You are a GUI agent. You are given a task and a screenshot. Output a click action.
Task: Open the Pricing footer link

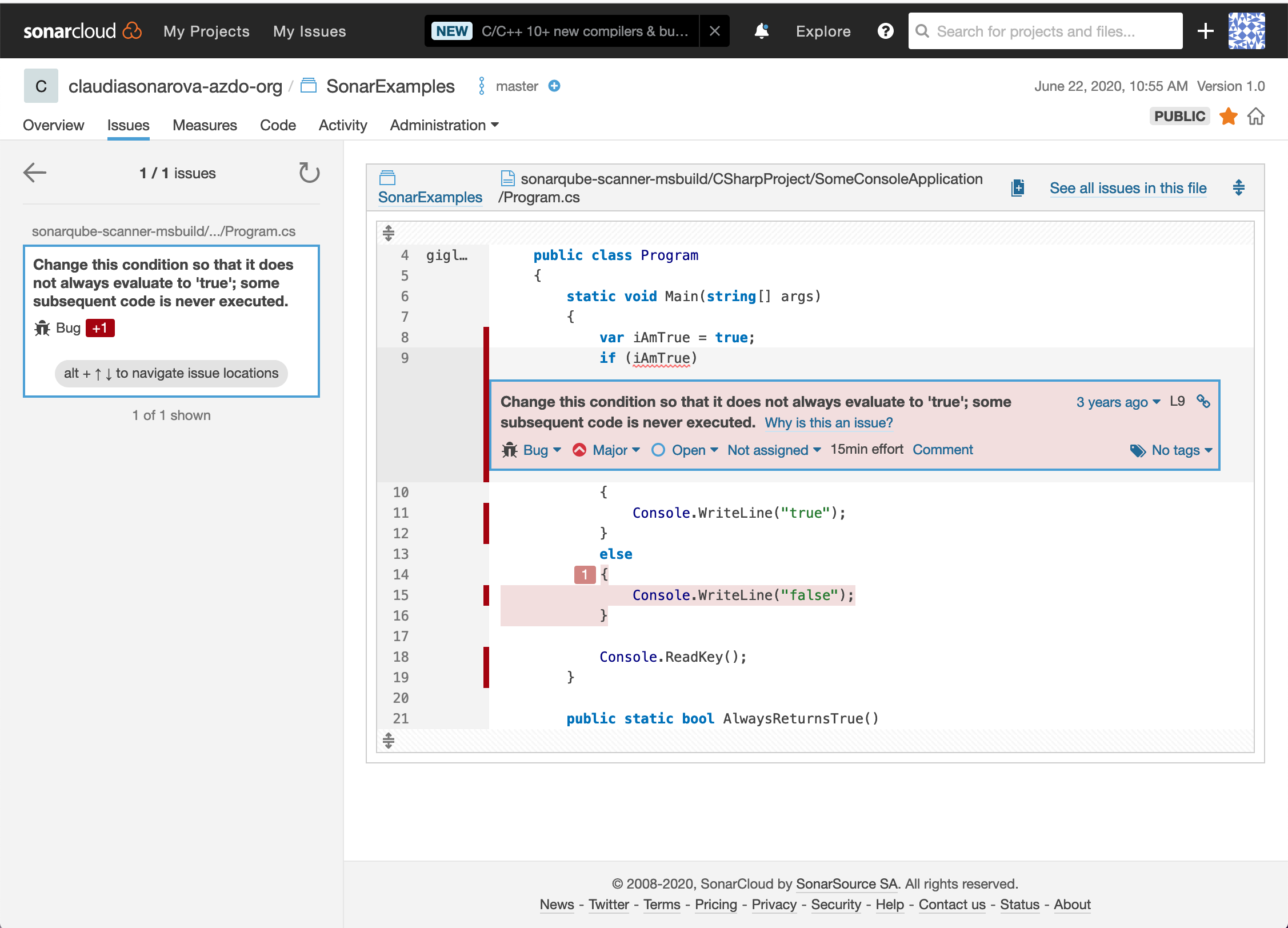(x=716, y=904)
